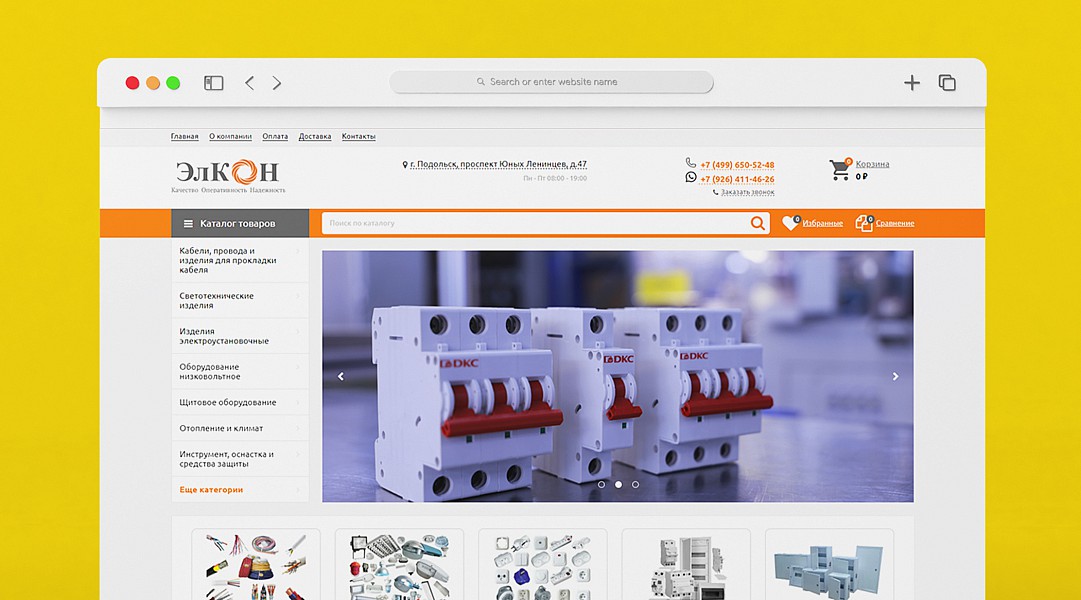Select the first slider dot indicator
Viewport: 1081px width, 600px height.
tap(601, 484)
